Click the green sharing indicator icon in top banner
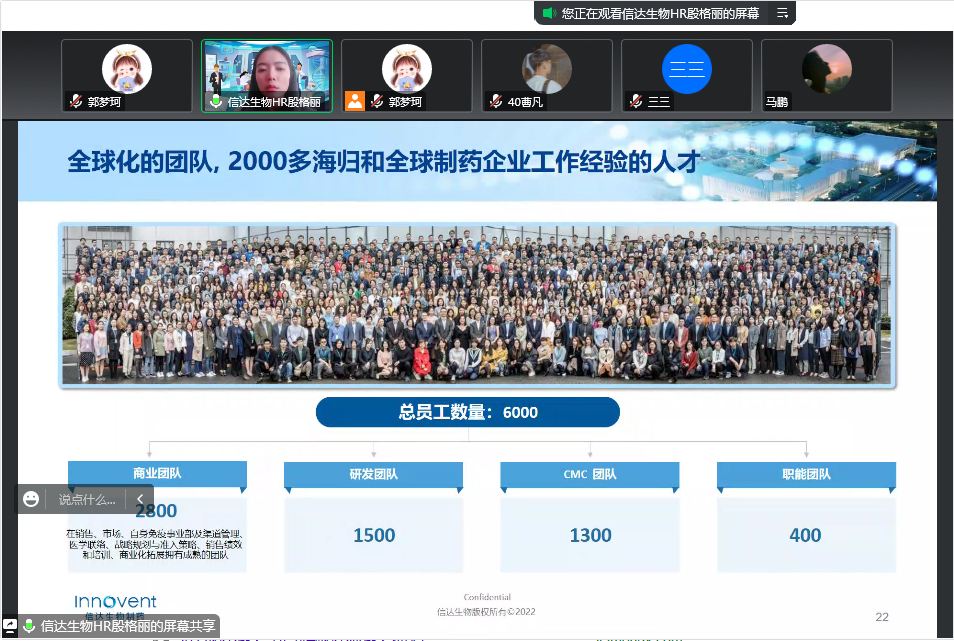The image size is (954, 641). pos(549,13)
